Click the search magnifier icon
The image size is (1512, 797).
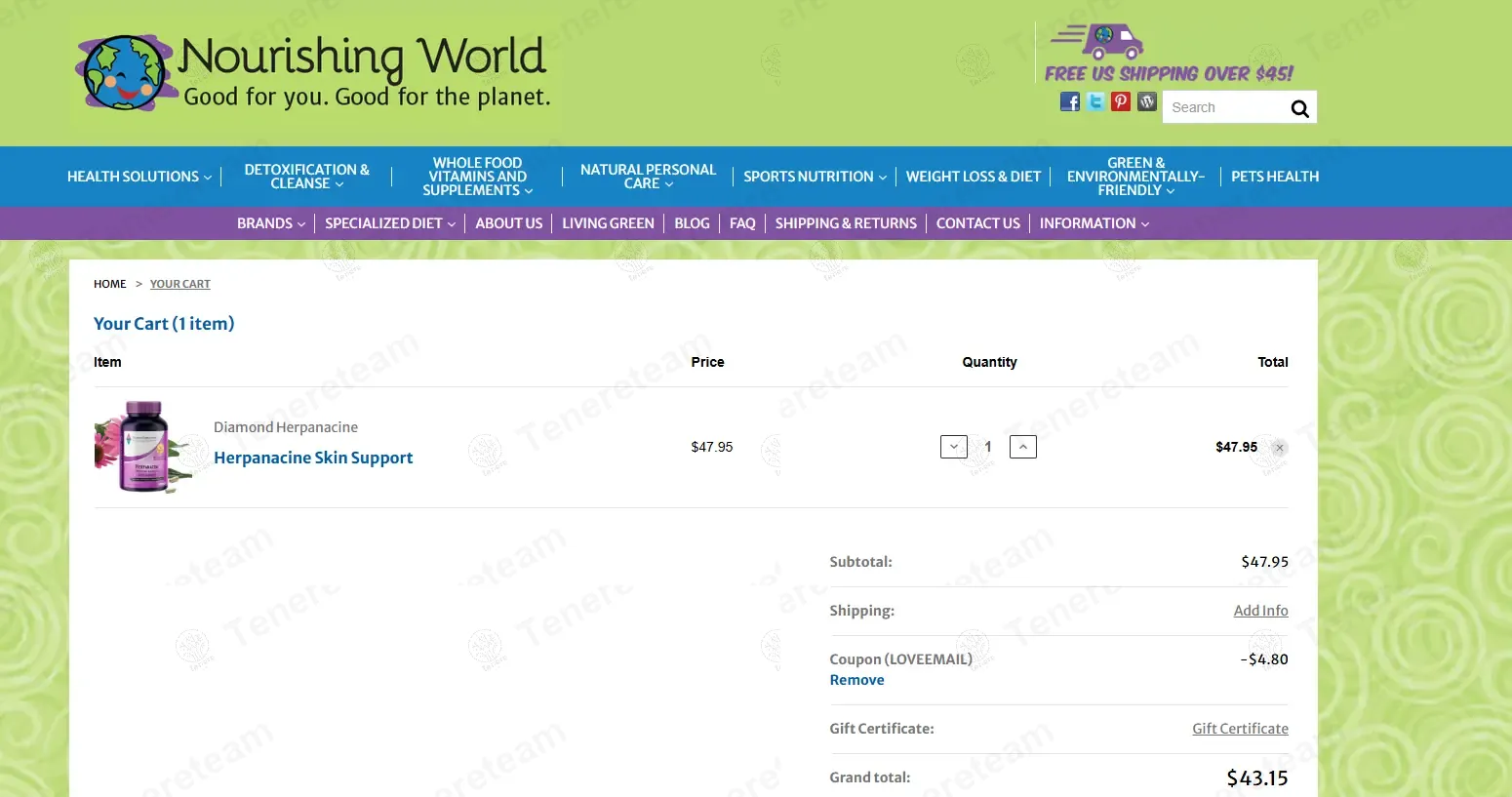pyautogui.click(x=1299, y=108)
